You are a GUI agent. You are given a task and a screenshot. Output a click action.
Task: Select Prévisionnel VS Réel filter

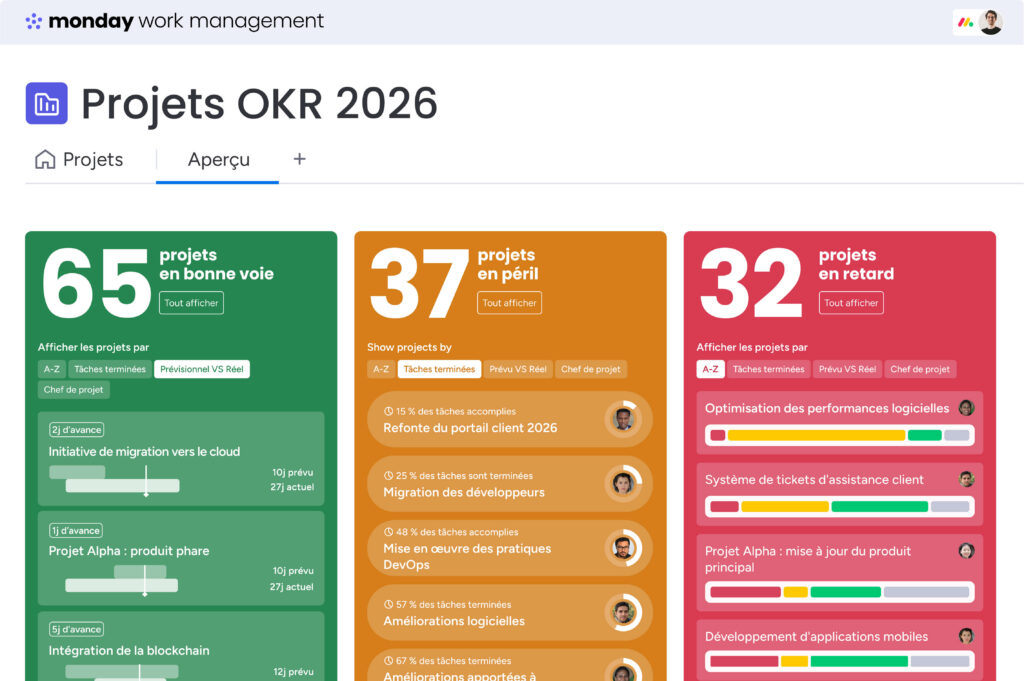[x=202, y=369]
